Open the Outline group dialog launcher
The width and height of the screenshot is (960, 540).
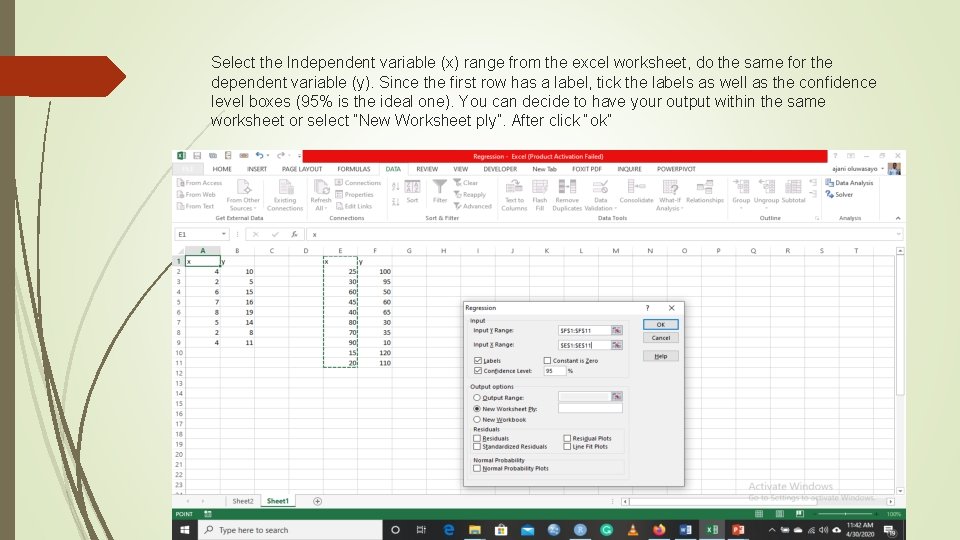[817, 218]
